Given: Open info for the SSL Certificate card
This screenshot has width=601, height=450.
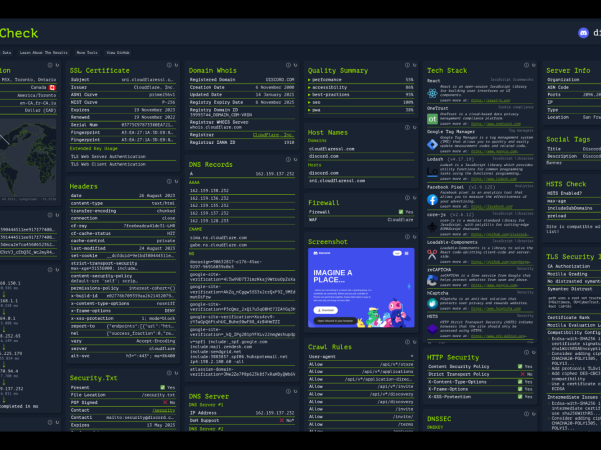Looking at the screenshot, I should click(169, 65).
